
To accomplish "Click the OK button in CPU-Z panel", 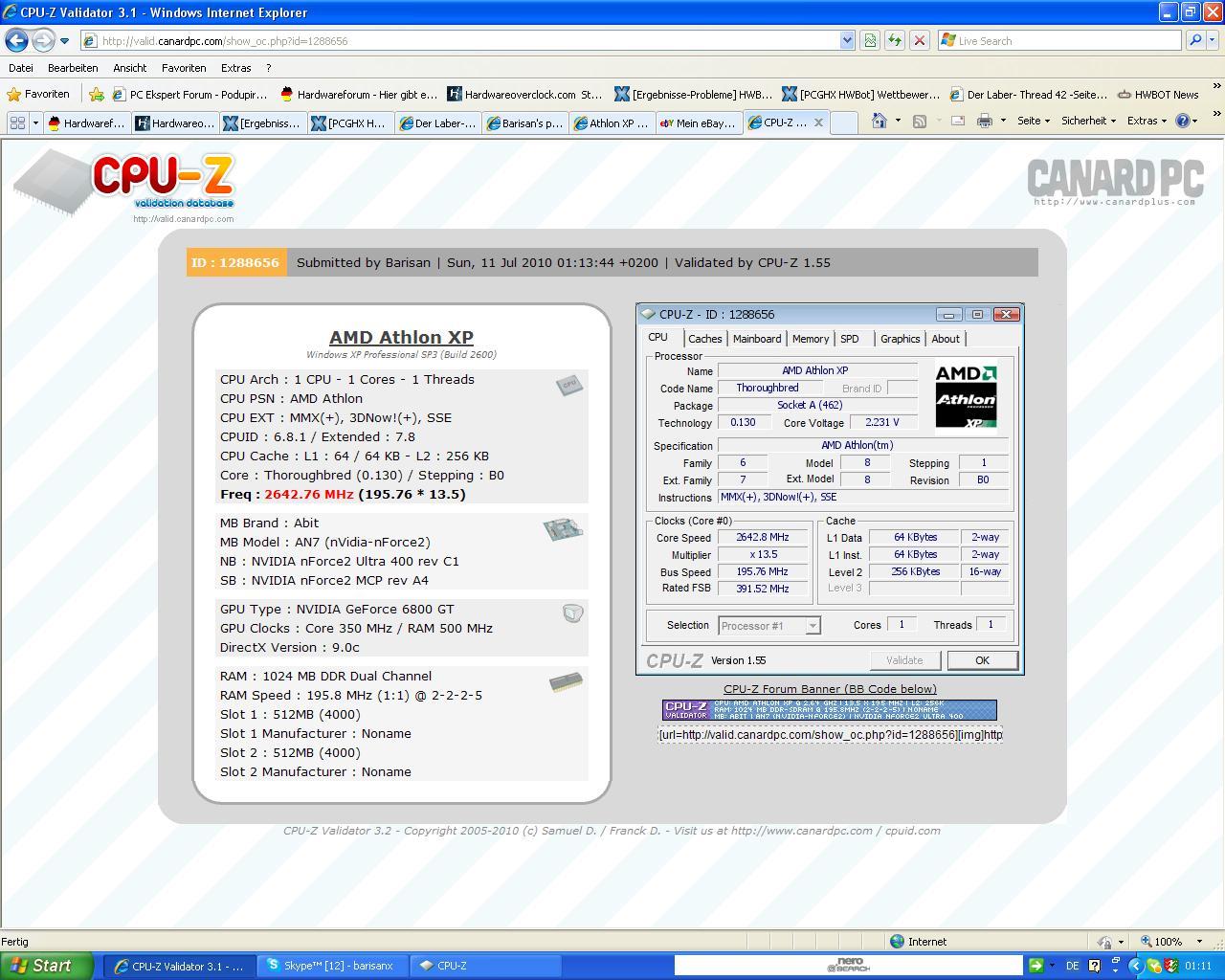I will 982,660.
